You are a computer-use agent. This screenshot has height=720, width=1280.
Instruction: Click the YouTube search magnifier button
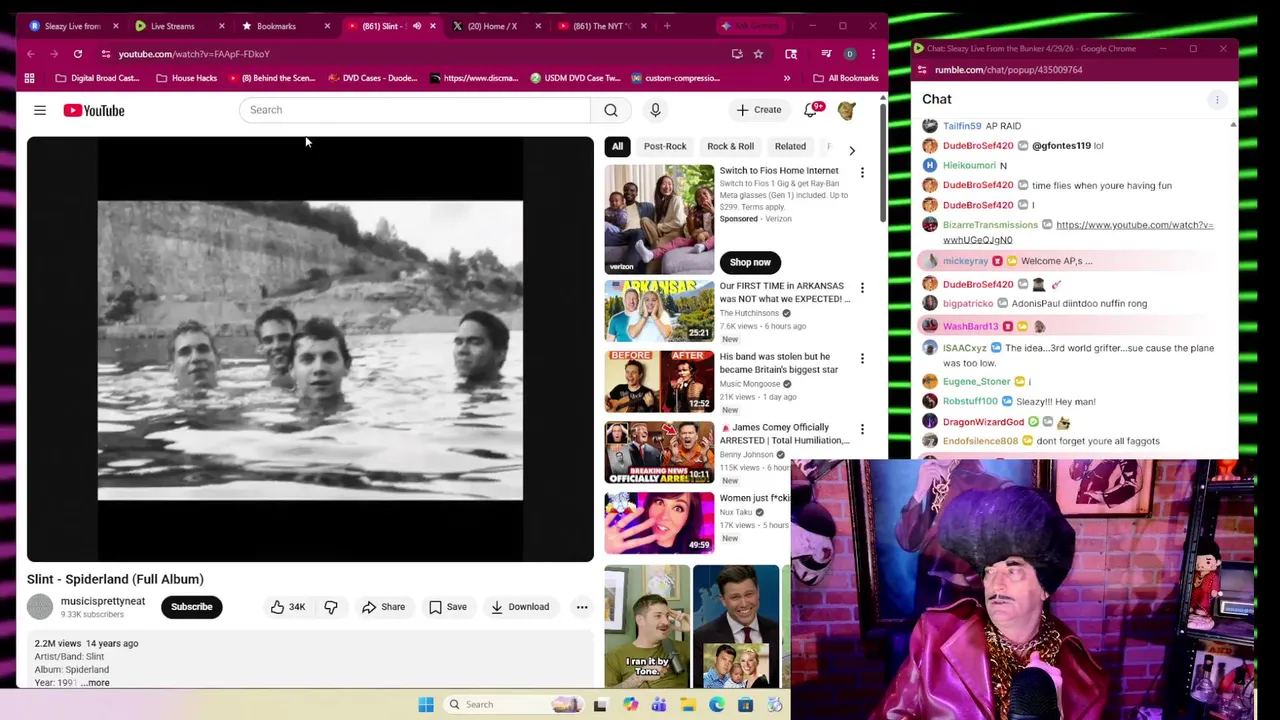pyautogui.click(x=611, y=110)
